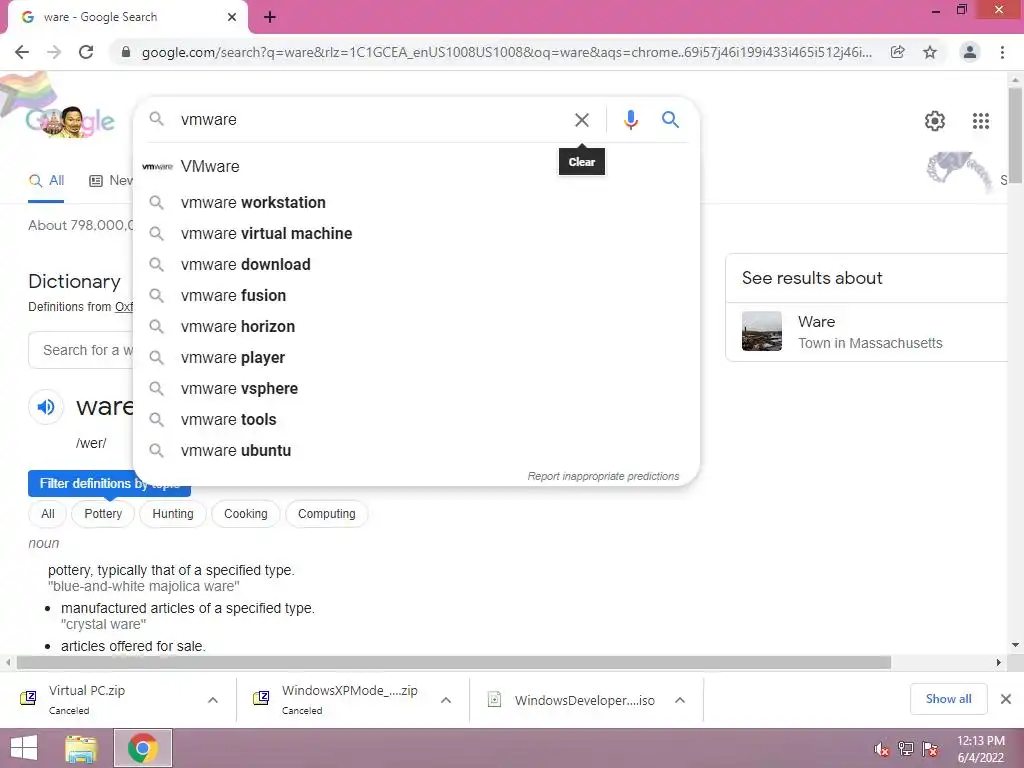Filter definitions by Pottery

coord(103,514)
